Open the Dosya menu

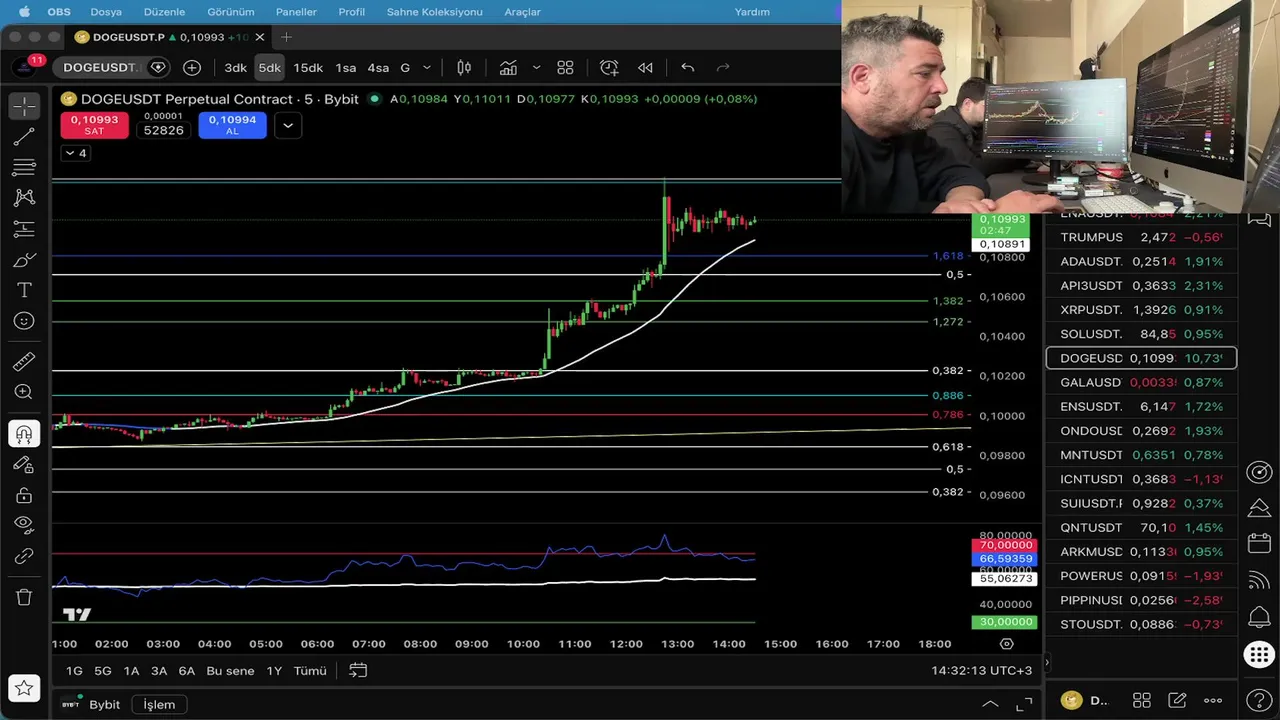106,12
